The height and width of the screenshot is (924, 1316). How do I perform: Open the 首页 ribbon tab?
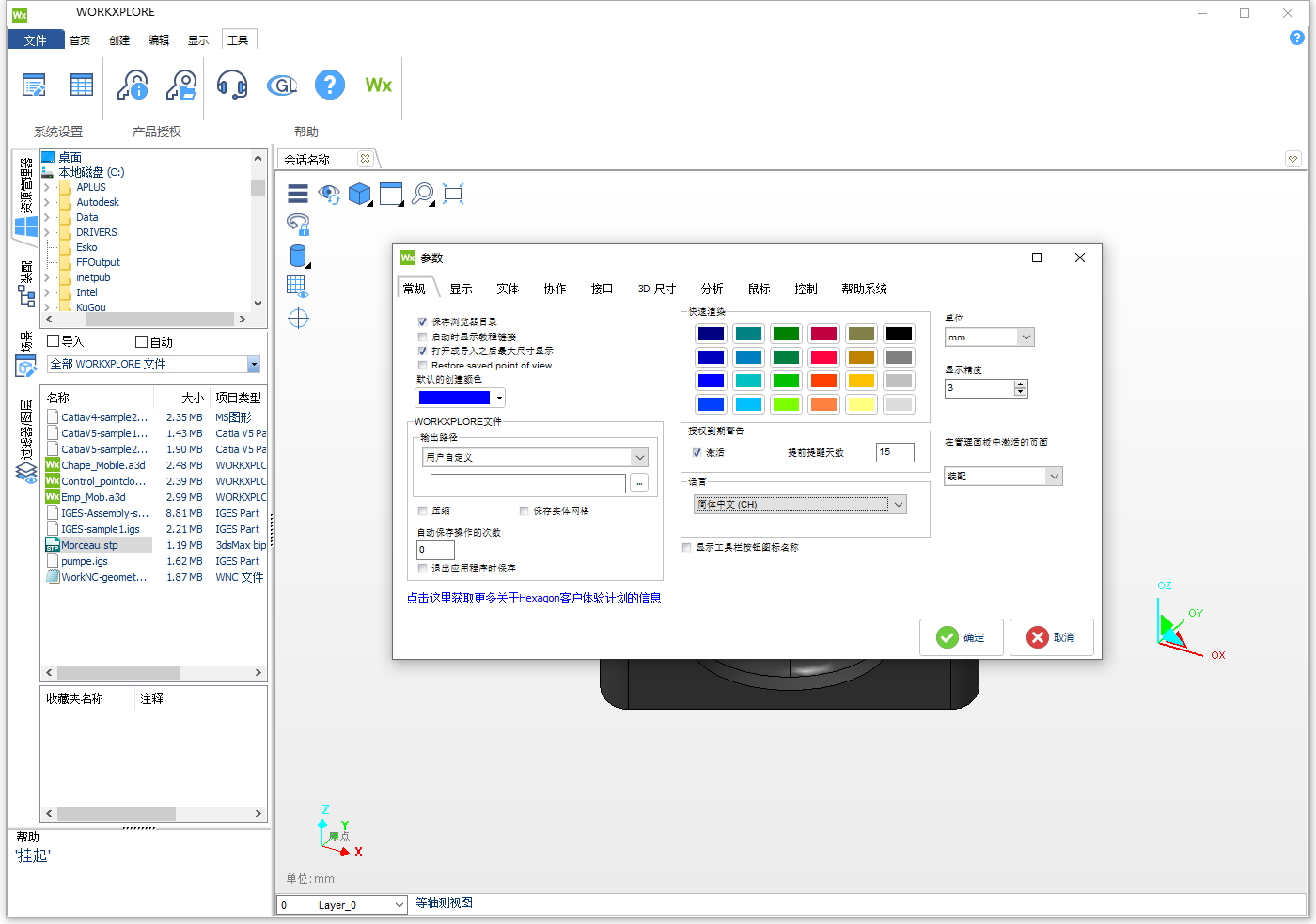point(81,39)
